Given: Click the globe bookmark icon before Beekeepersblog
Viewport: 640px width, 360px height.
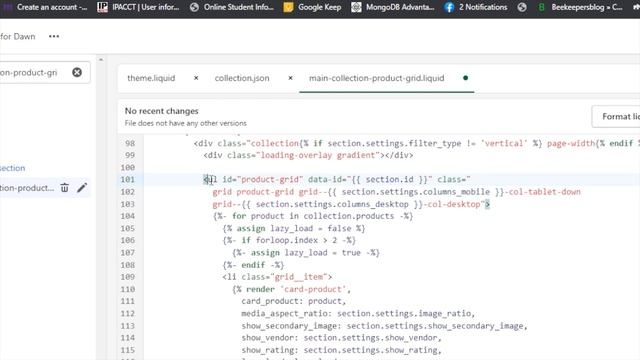Looking at the screenshot, I should [x=522, y=7].
